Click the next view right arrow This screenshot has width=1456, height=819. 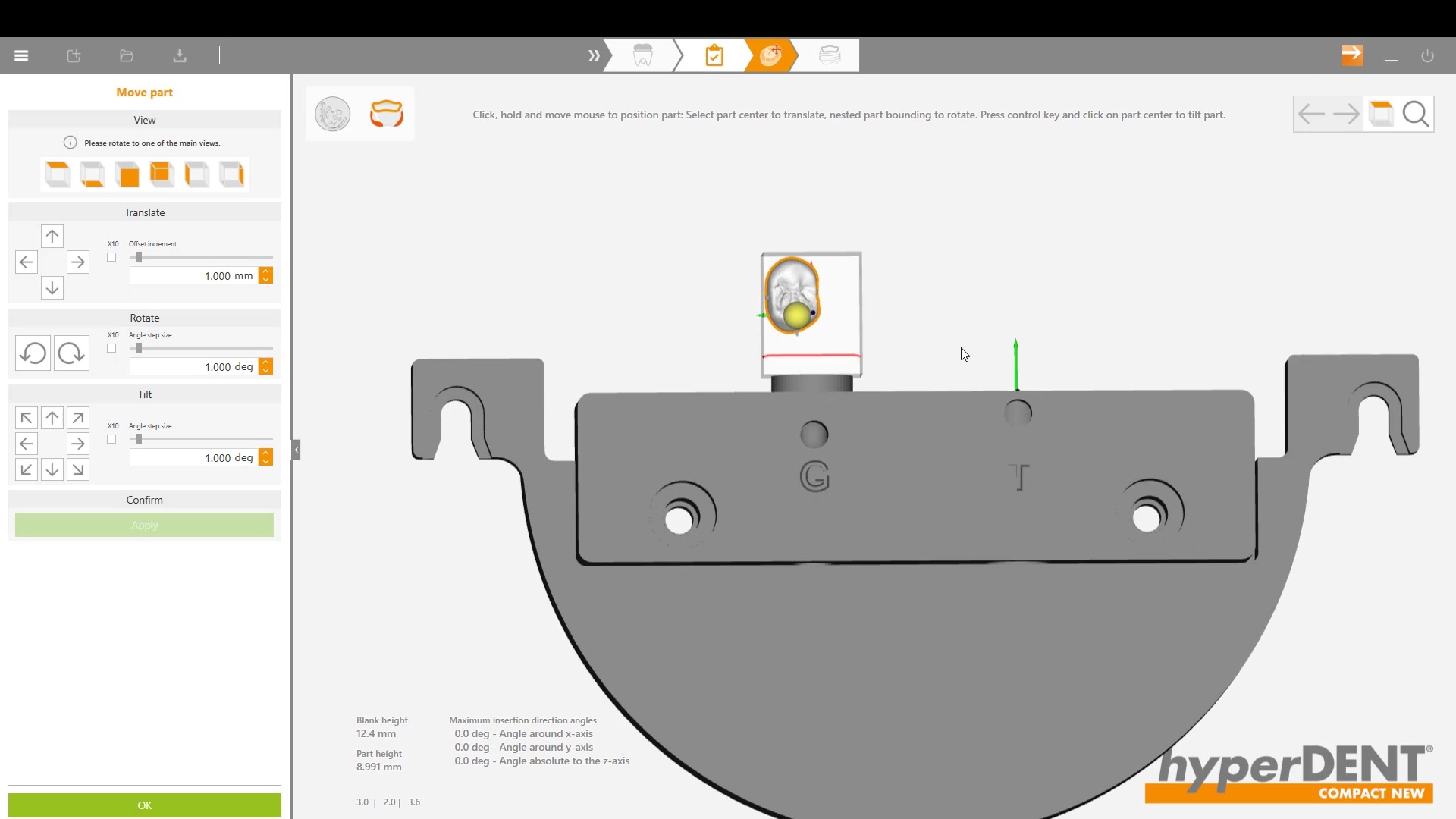pos(1346,115)
